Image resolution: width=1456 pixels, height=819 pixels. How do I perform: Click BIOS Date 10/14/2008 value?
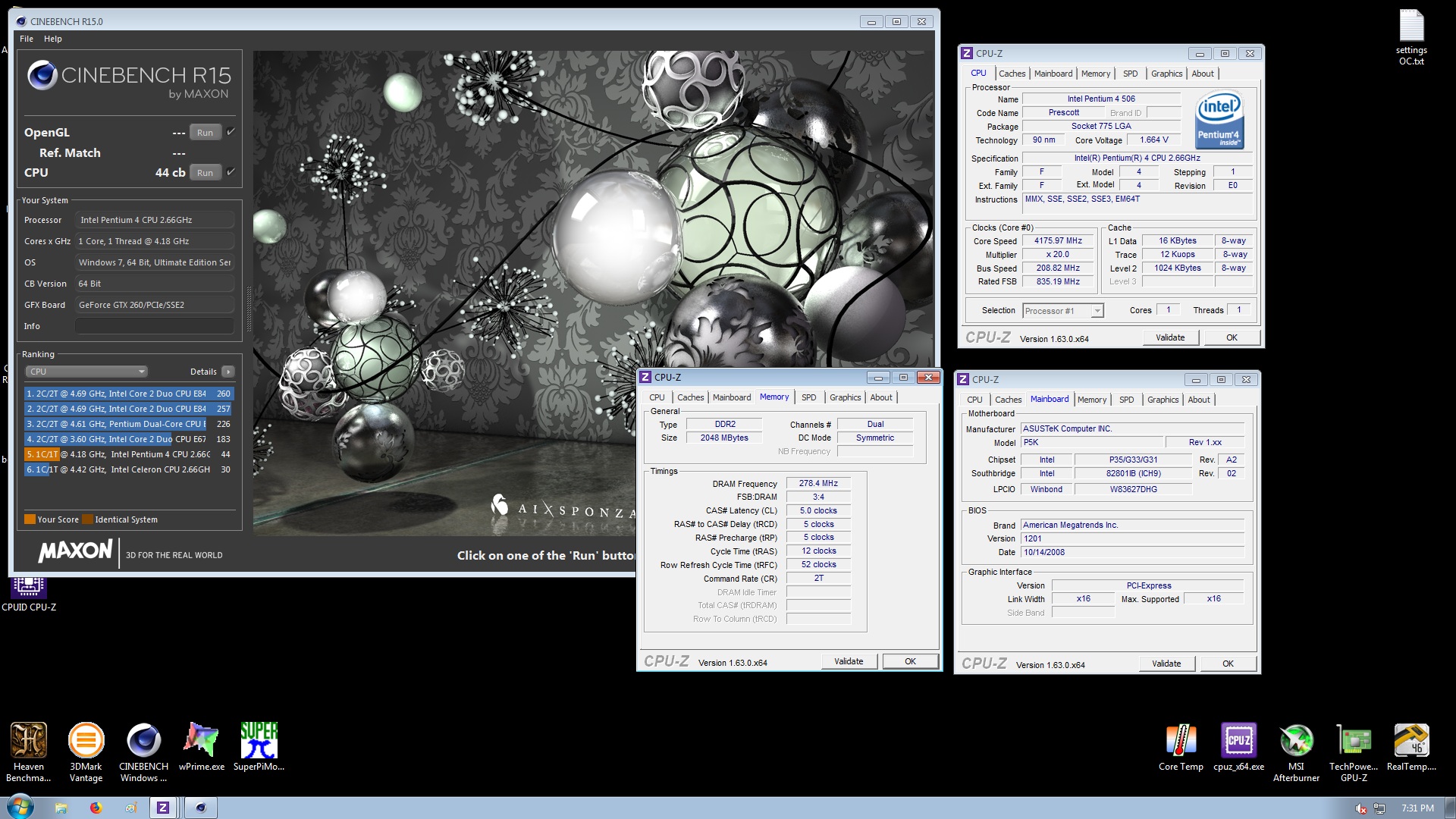(x=1132, y=552)
